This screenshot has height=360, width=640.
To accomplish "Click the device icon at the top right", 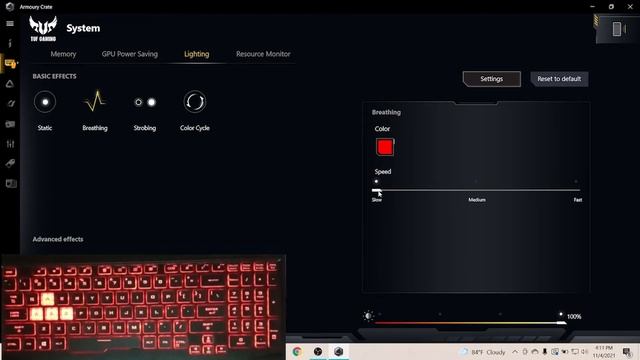I will [618, 29].
